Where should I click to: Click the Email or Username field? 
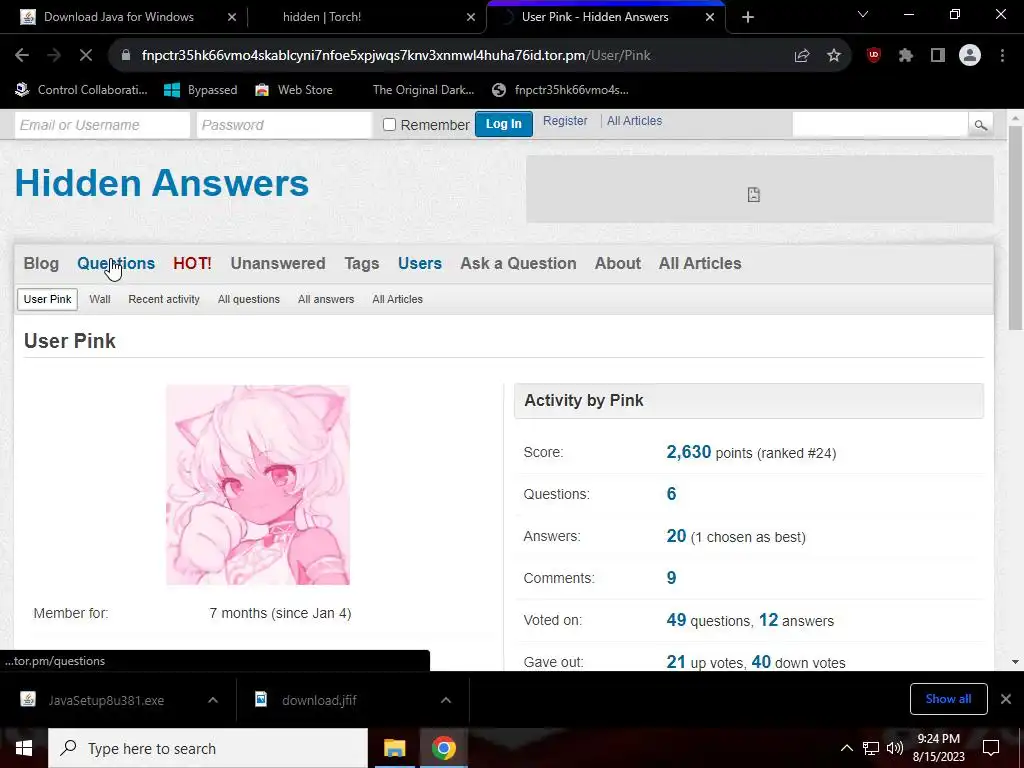coord(102,125)
